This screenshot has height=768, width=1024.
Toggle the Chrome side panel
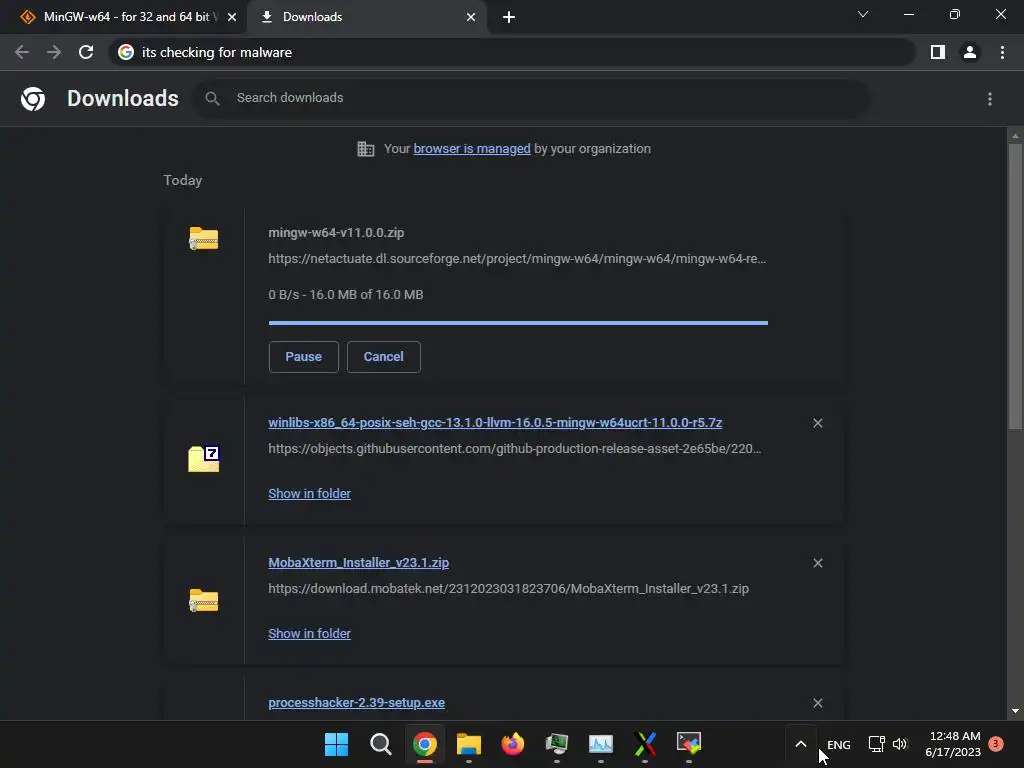tap(938, 52)
